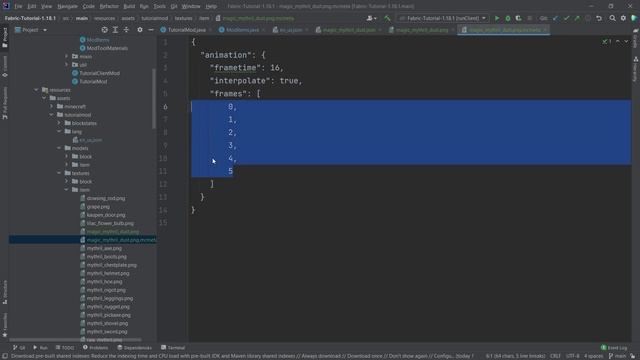Viewport: 640px width, 360px height.
Task: Open the Event Log
Action: tap(614, 348)
